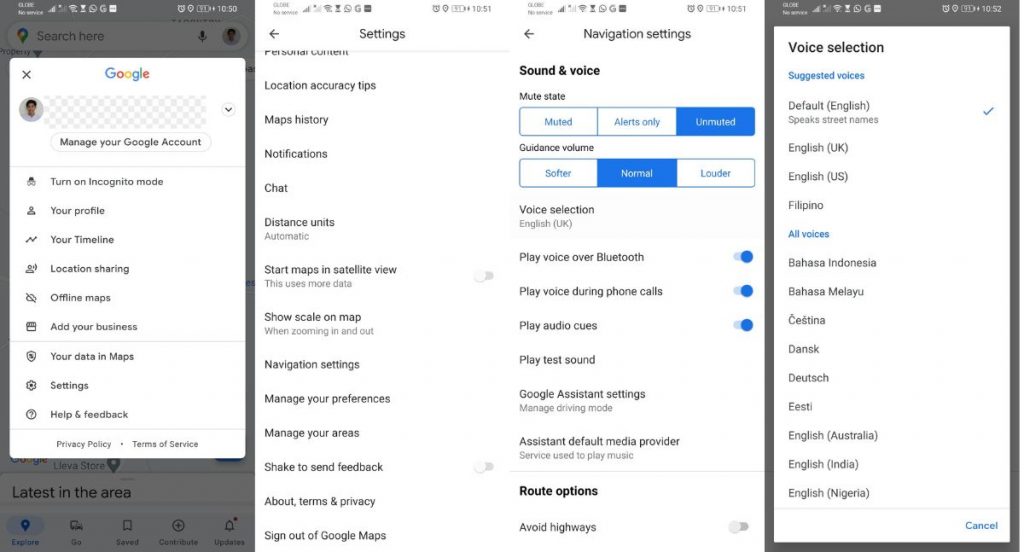The image size is (1024, 552).
Task: Tap the microphone voice search icon
Action: [202, 36]
